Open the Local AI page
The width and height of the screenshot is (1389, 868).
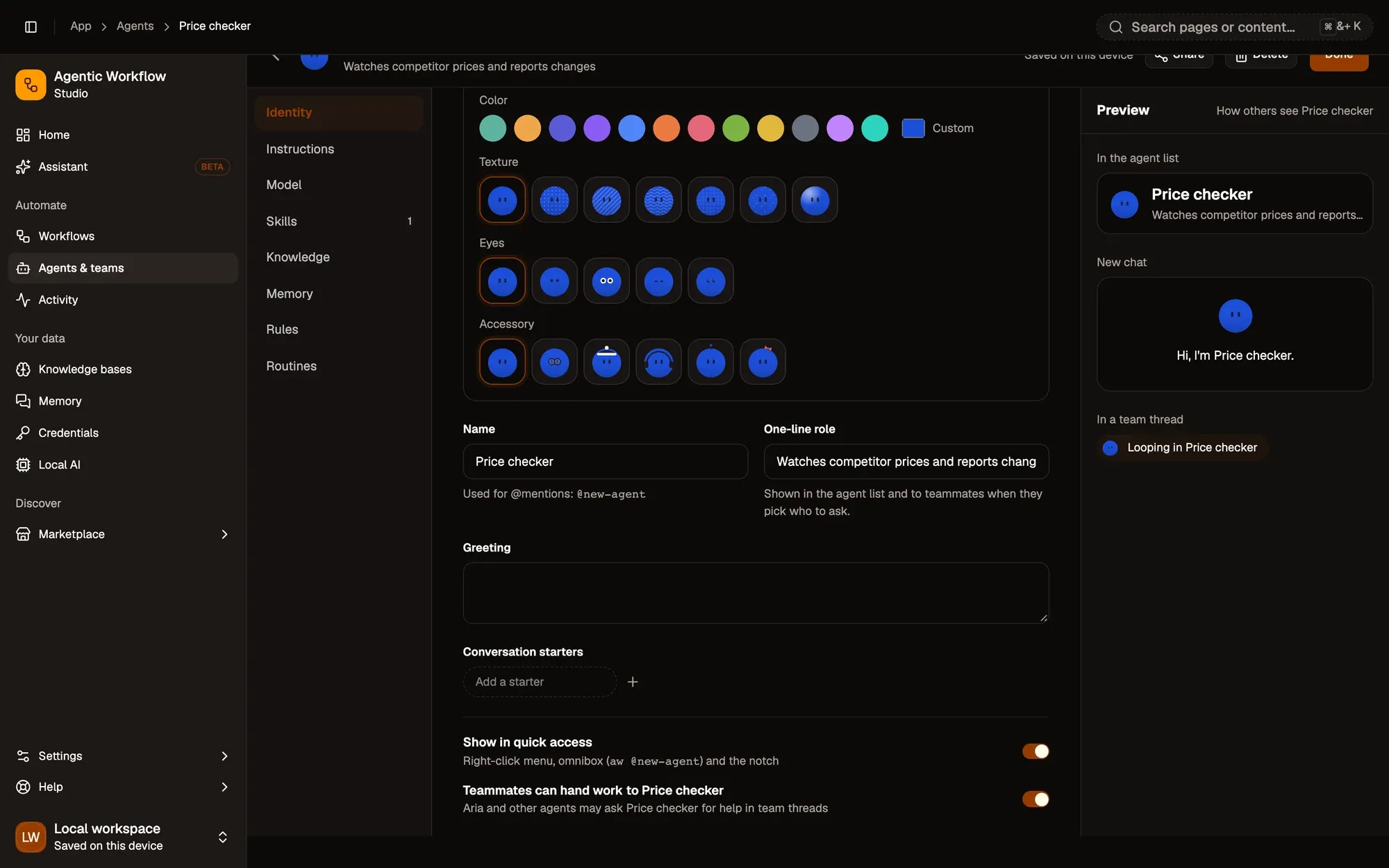tap(123, 465)
